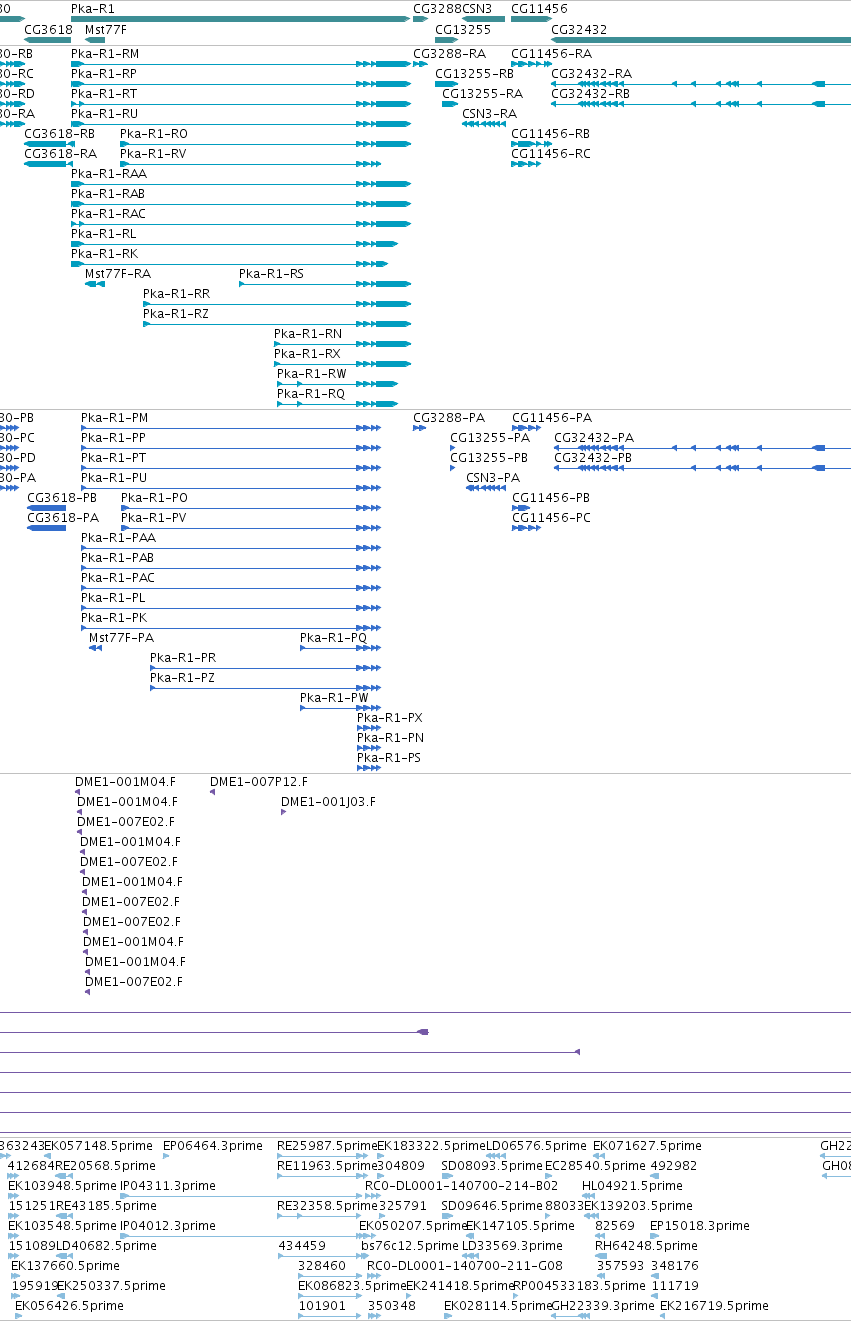
Task: Click transcript CG11456-RC
Action: pos(551,154)
